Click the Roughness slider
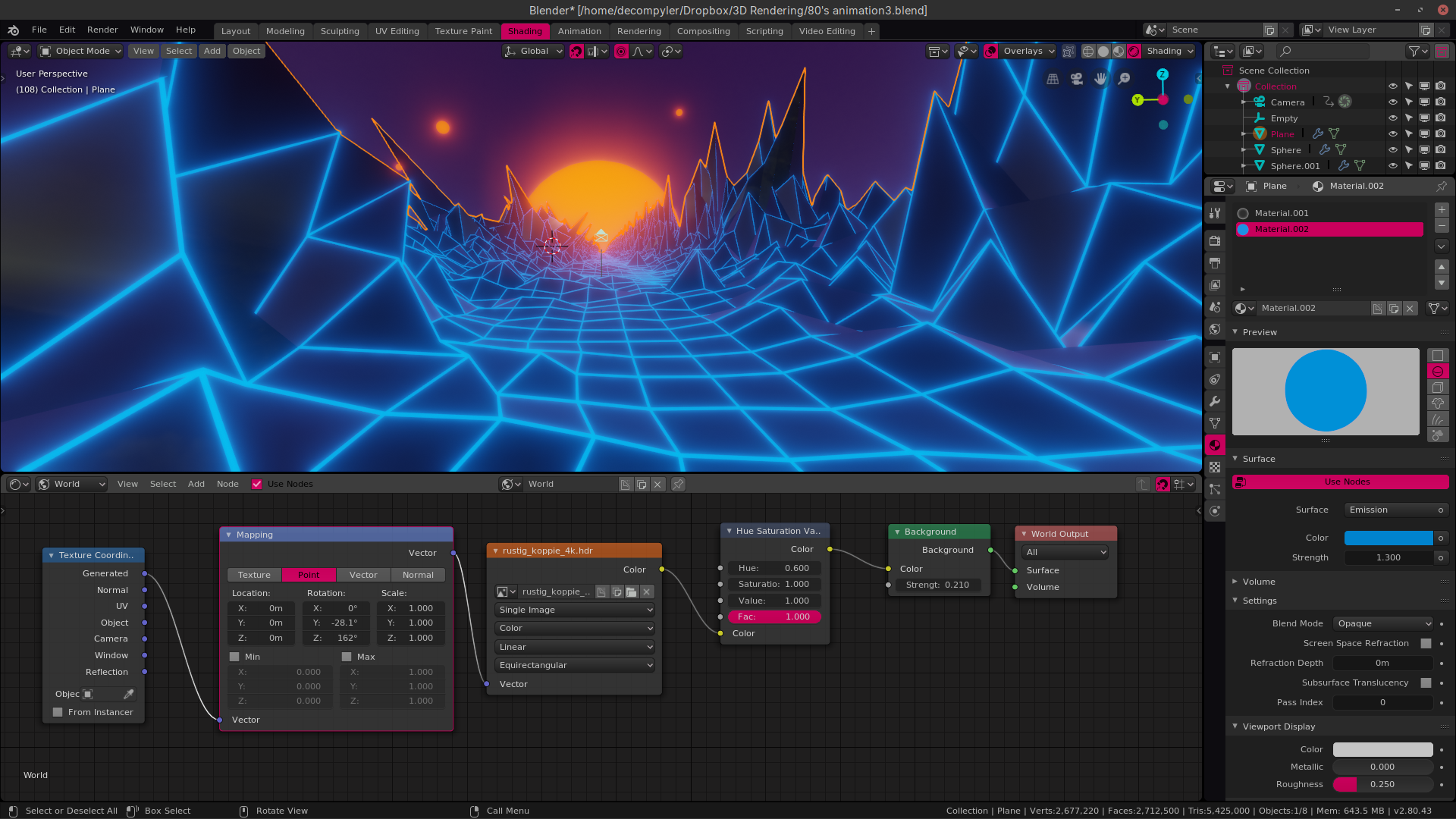Viewport: 1456px width, 819px height. (x=1382, y=785)
